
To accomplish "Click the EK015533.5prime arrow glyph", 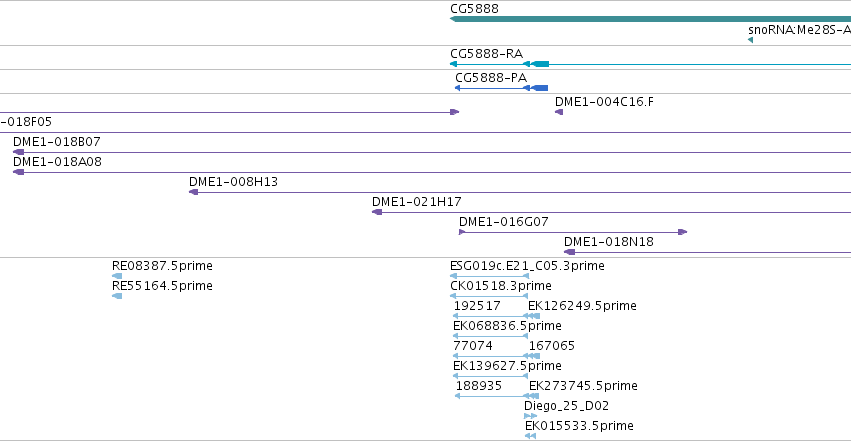I will (x=530, y=436).
